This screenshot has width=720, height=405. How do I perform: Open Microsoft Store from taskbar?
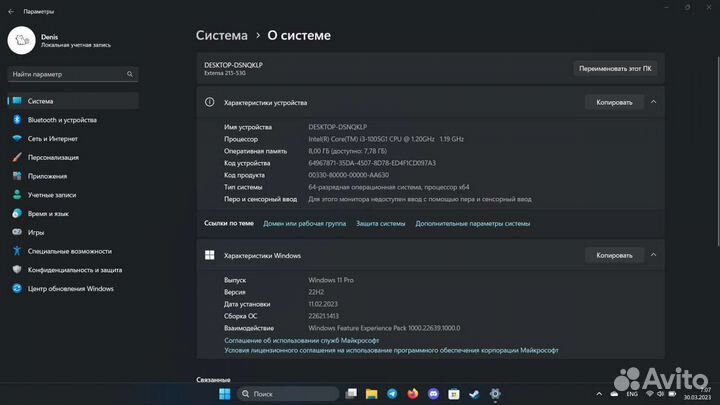(454, 394)
